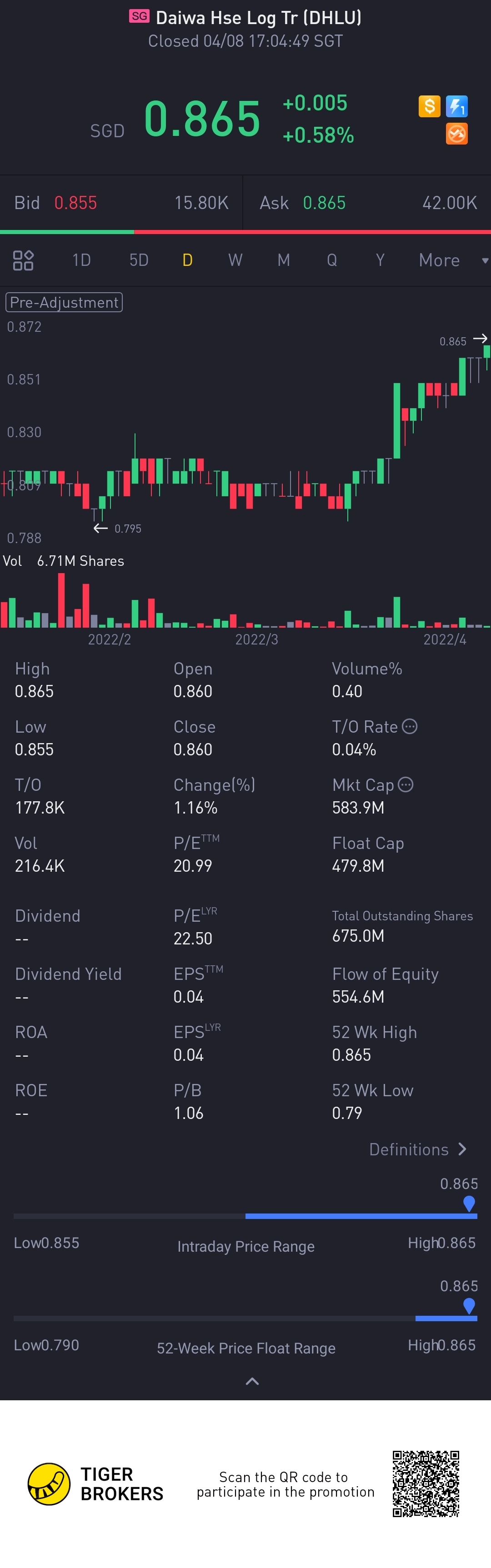Tap the Vol value 216.4K
491x1568 pixels.
coord(40,865)
